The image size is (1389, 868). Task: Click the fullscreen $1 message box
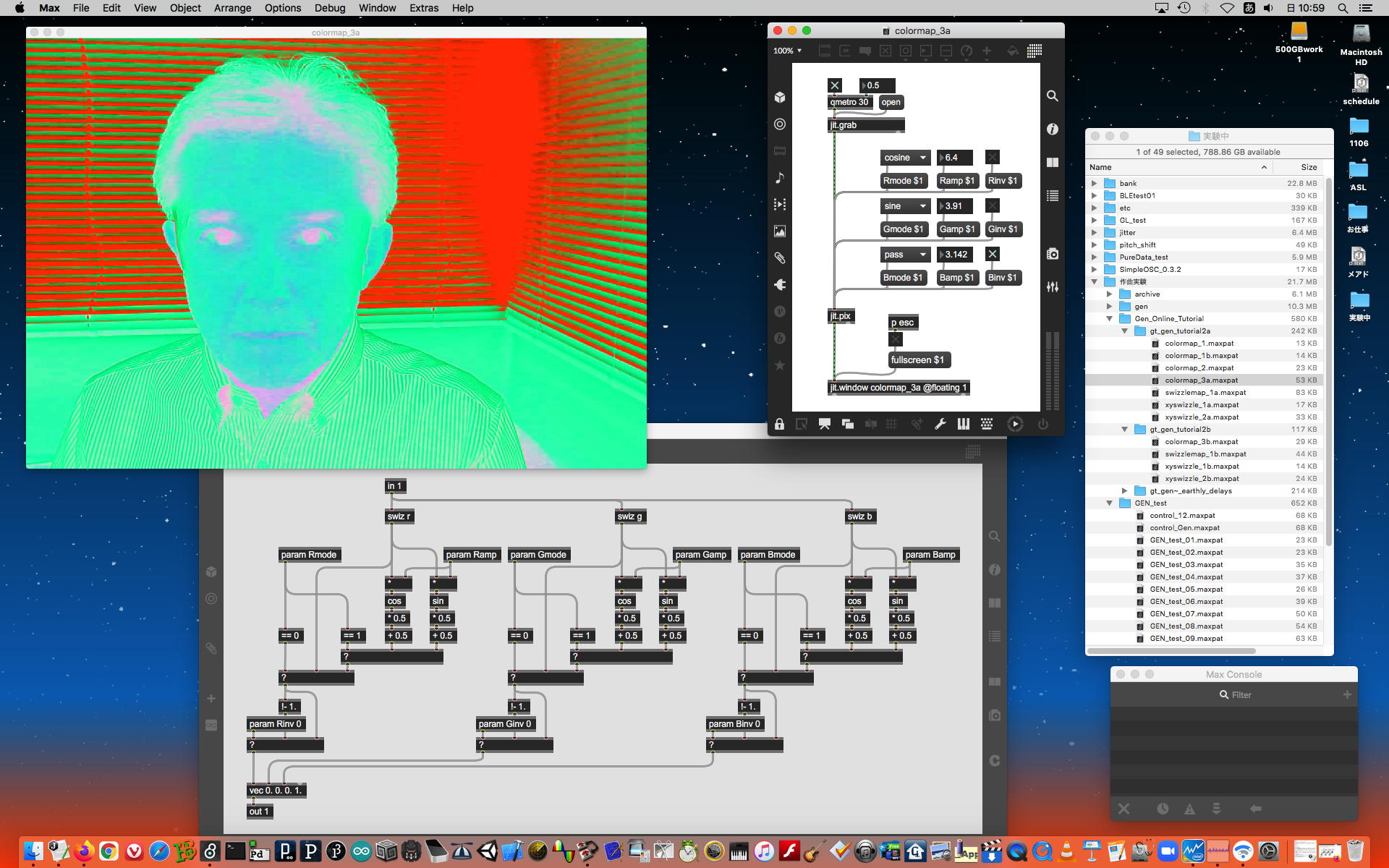[917, 360]
